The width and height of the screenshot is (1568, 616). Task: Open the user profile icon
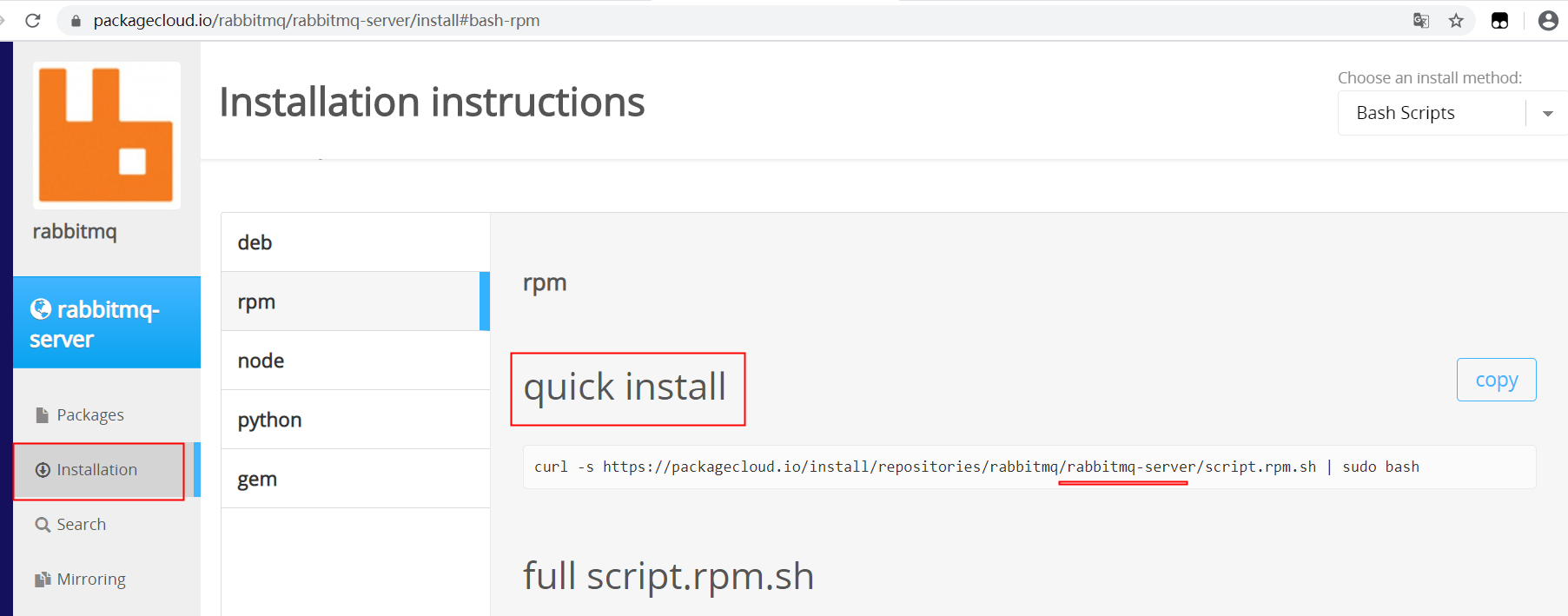tap(1548, 20)
